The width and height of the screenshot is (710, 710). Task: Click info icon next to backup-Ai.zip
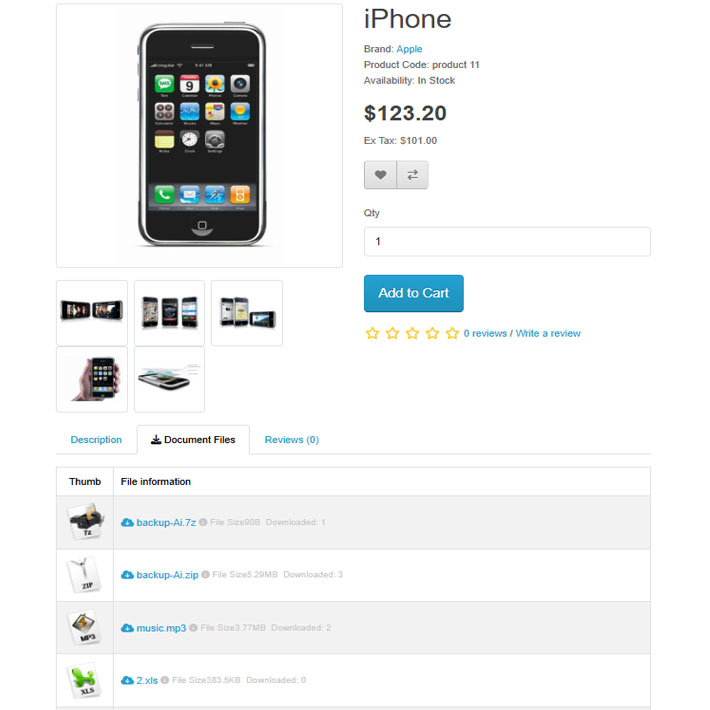205,574
